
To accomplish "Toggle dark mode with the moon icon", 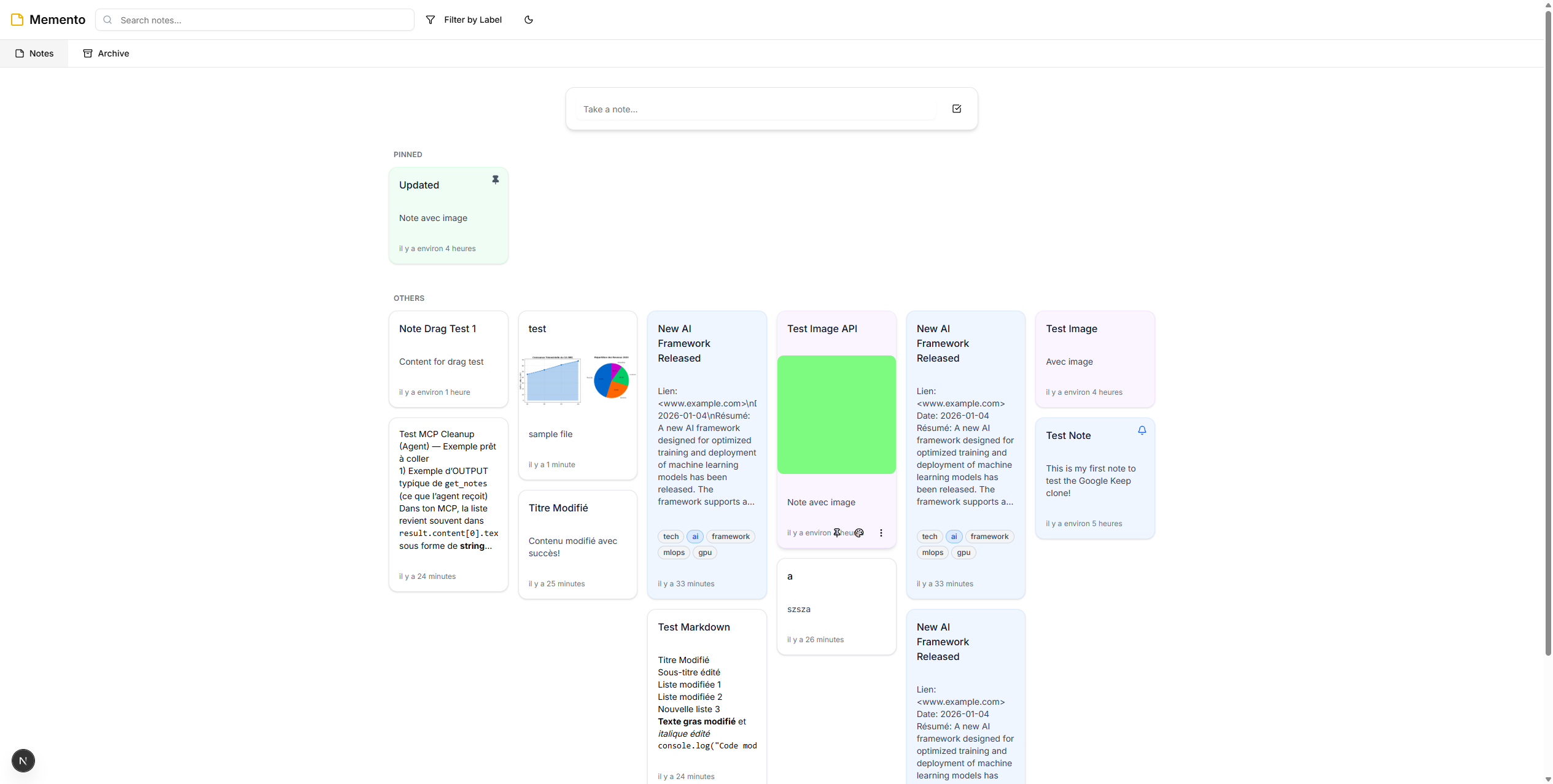I will coord(528,20).
